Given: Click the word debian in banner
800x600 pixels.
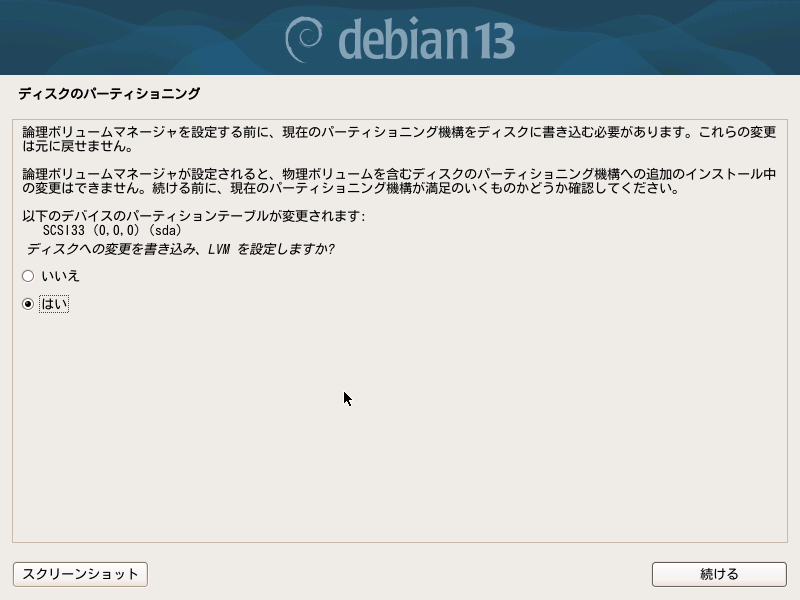Looking at the screenshot, I should pos(403,39).
